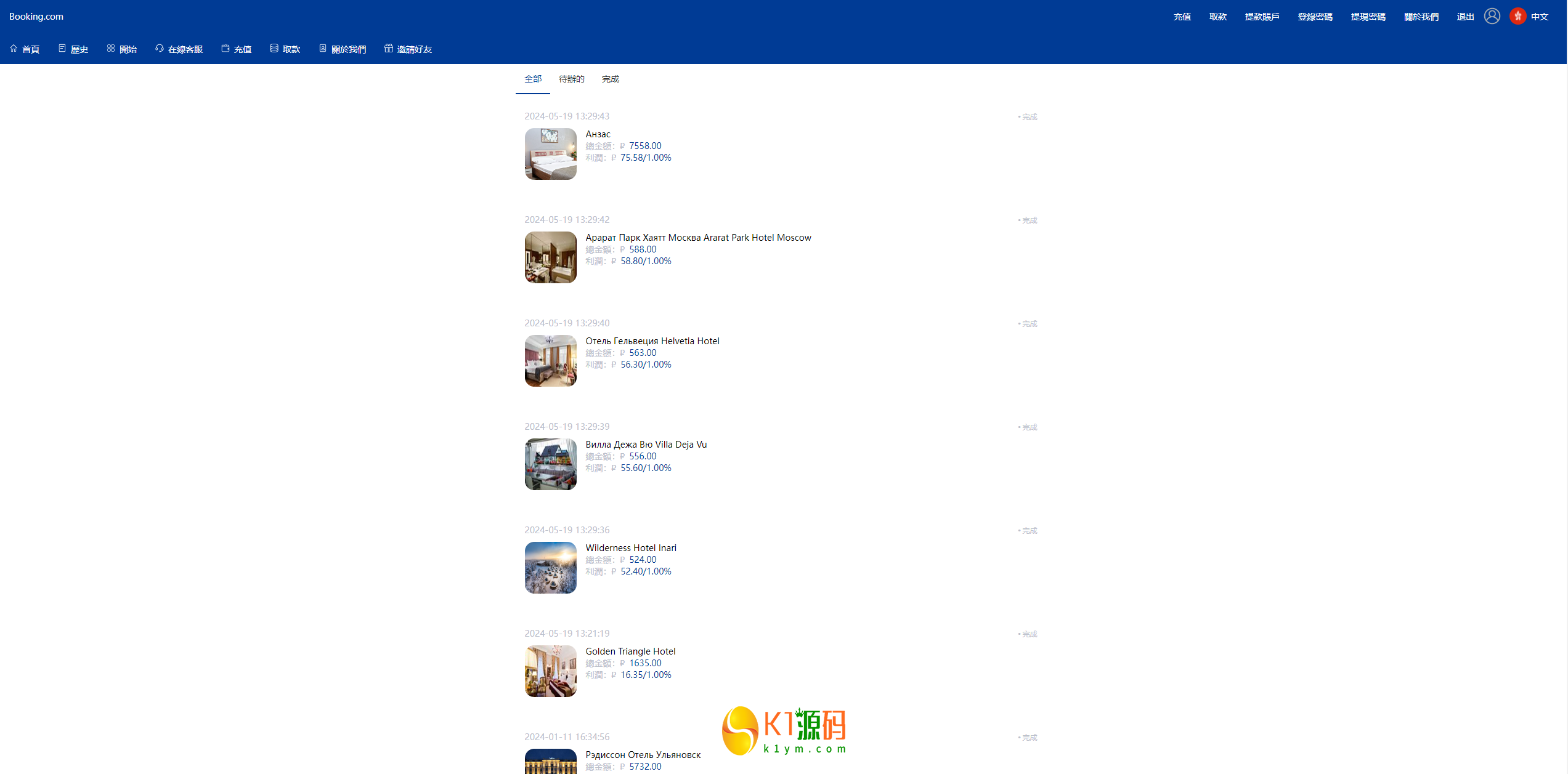The width and height of the screenshot is (1568, 774).
Task: Open the Анзас hotel room thumbnail
Action: pyautogui.click(x=550, y=154)
